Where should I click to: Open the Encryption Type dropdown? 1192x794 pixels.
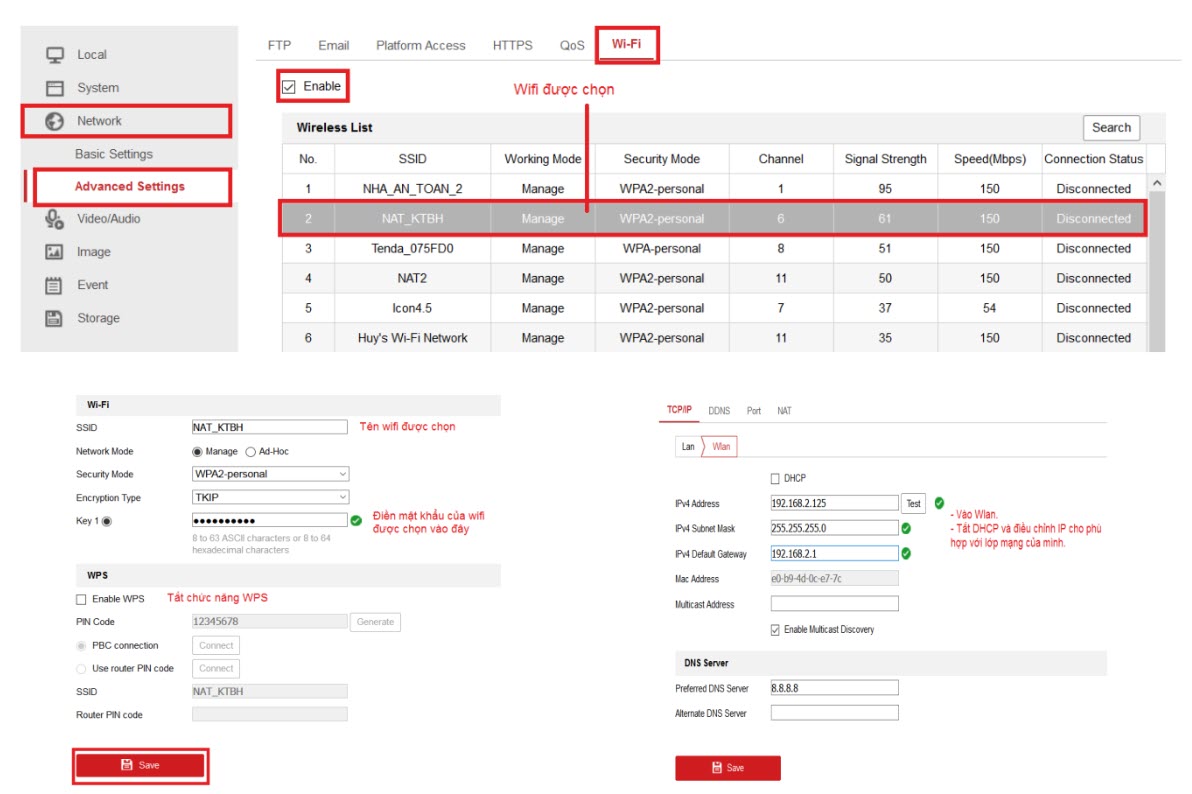tap(270, 497)
